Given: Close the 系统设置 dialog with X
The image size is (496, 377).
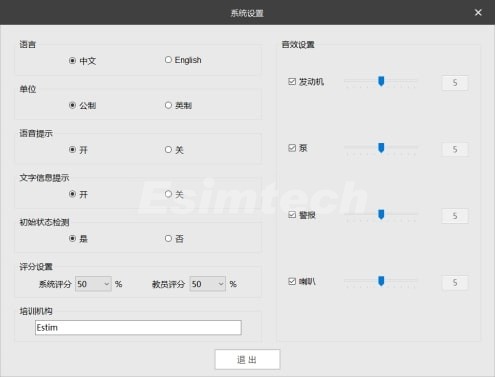Looking at the screenshot, I should point(478,12).
